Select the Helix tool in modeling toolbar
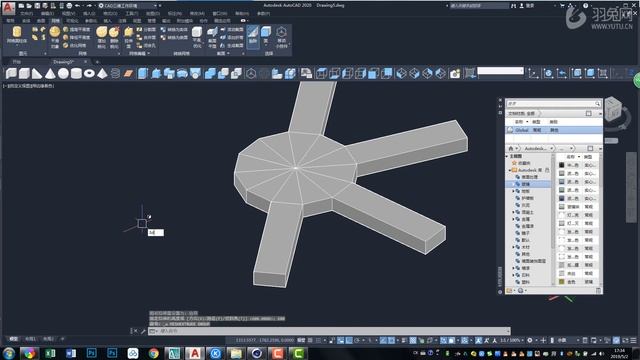 point(116,73)
